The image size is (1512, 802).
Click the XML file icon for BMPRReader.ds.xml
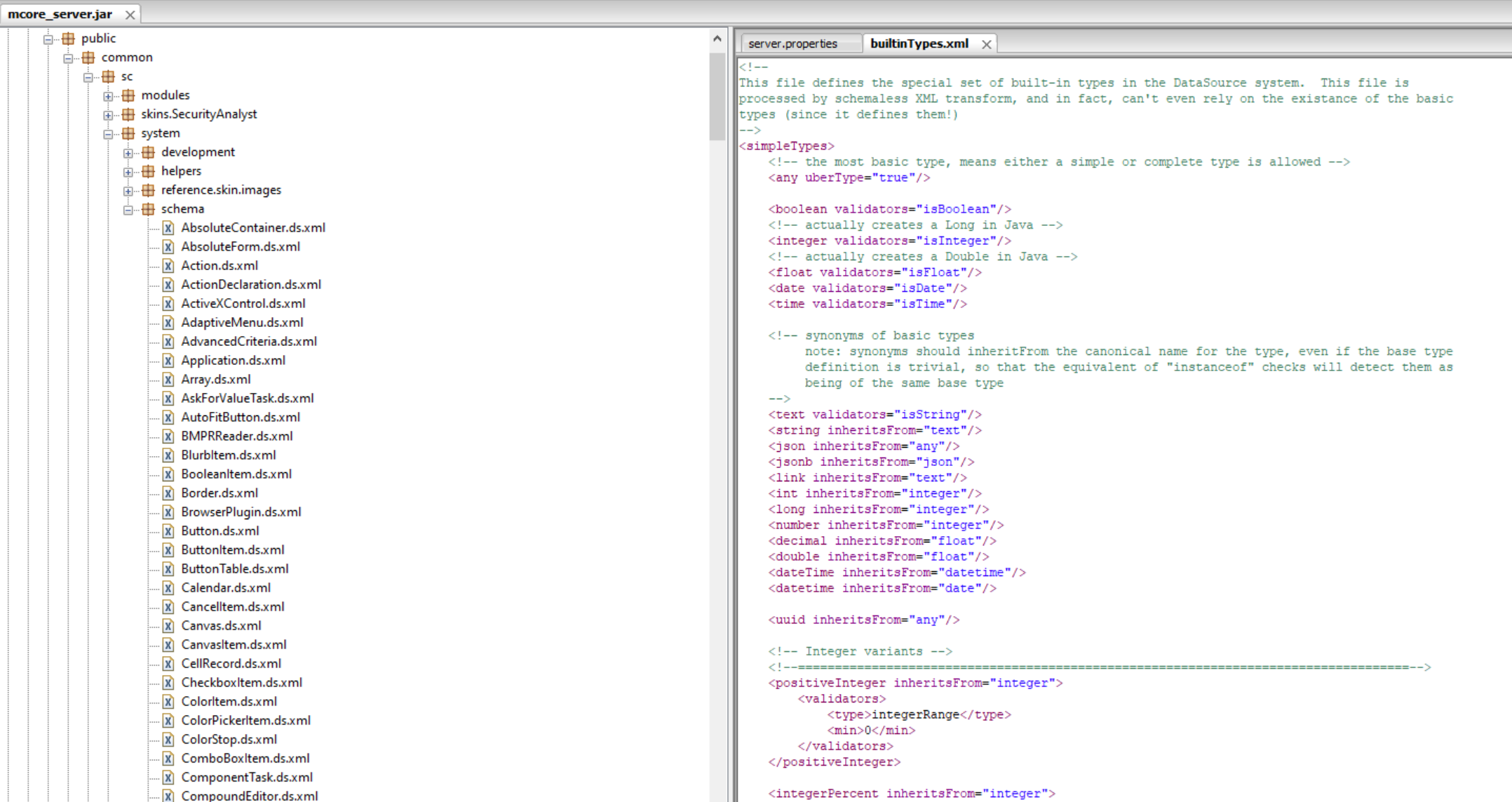(168, 436)
